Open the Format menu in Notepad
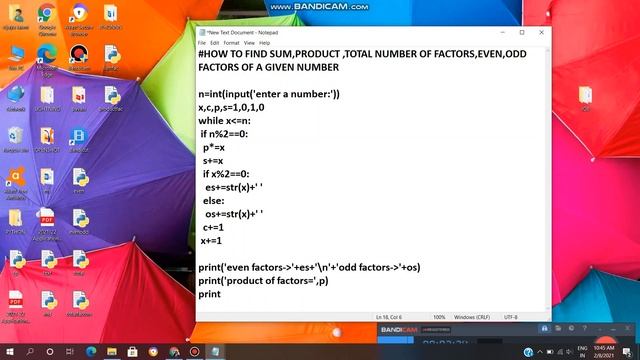This screenshot has height=360, width=640. coord(231,43)
